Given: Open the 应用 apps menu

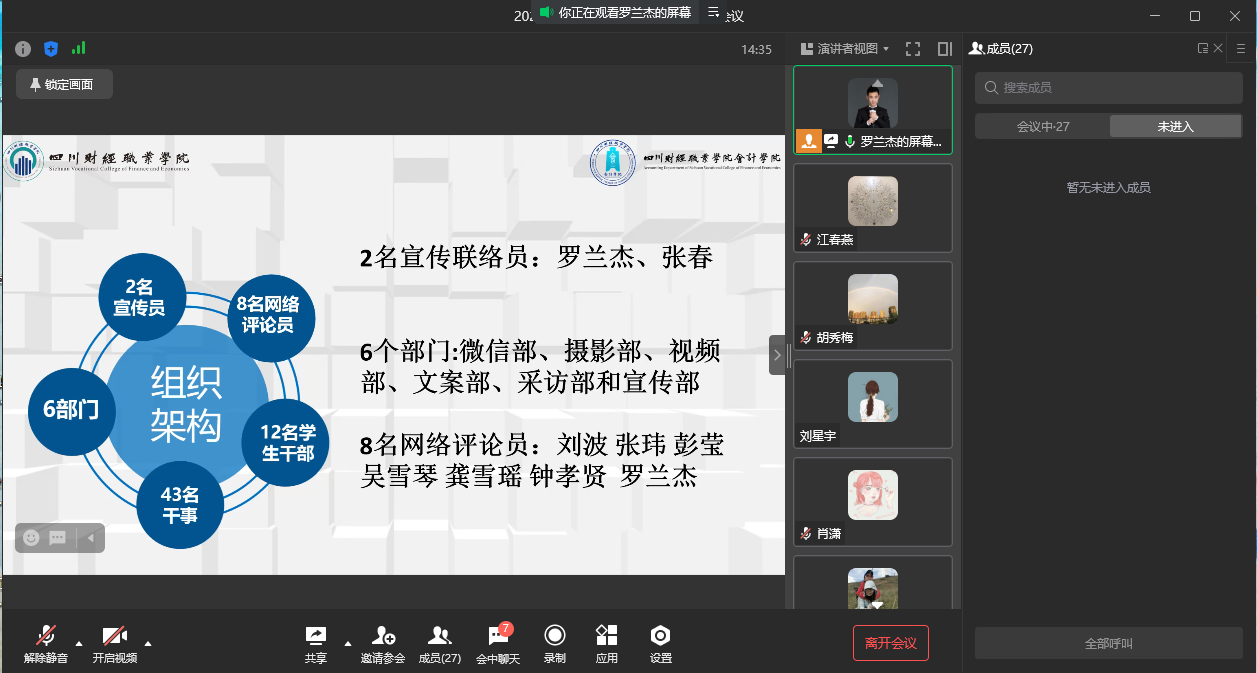Looking at the screenshot, I should tap(607, 644).
